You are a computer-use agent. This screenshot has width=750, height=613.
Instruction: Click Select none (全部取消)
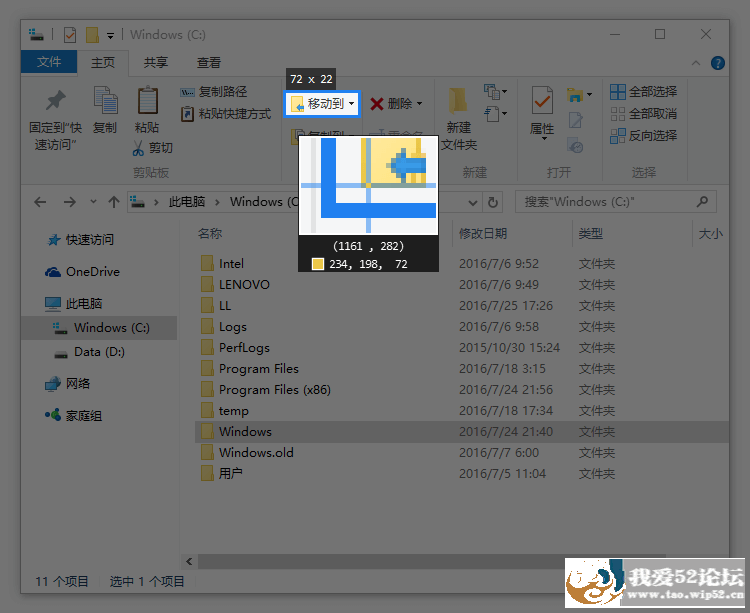tap(643, 114)
